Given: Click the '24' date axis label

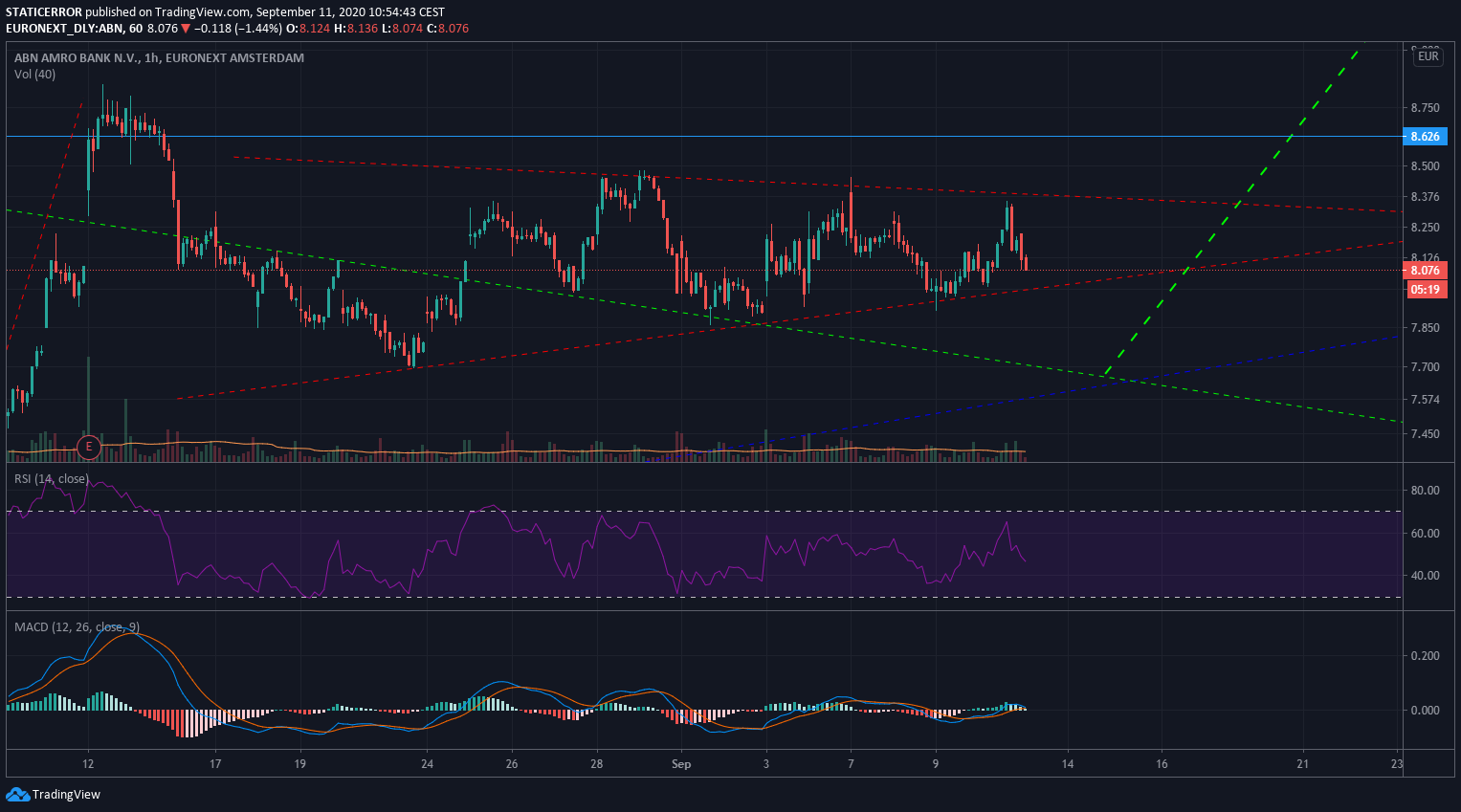Looking at the screenshot, I should [x=427, y=764].
